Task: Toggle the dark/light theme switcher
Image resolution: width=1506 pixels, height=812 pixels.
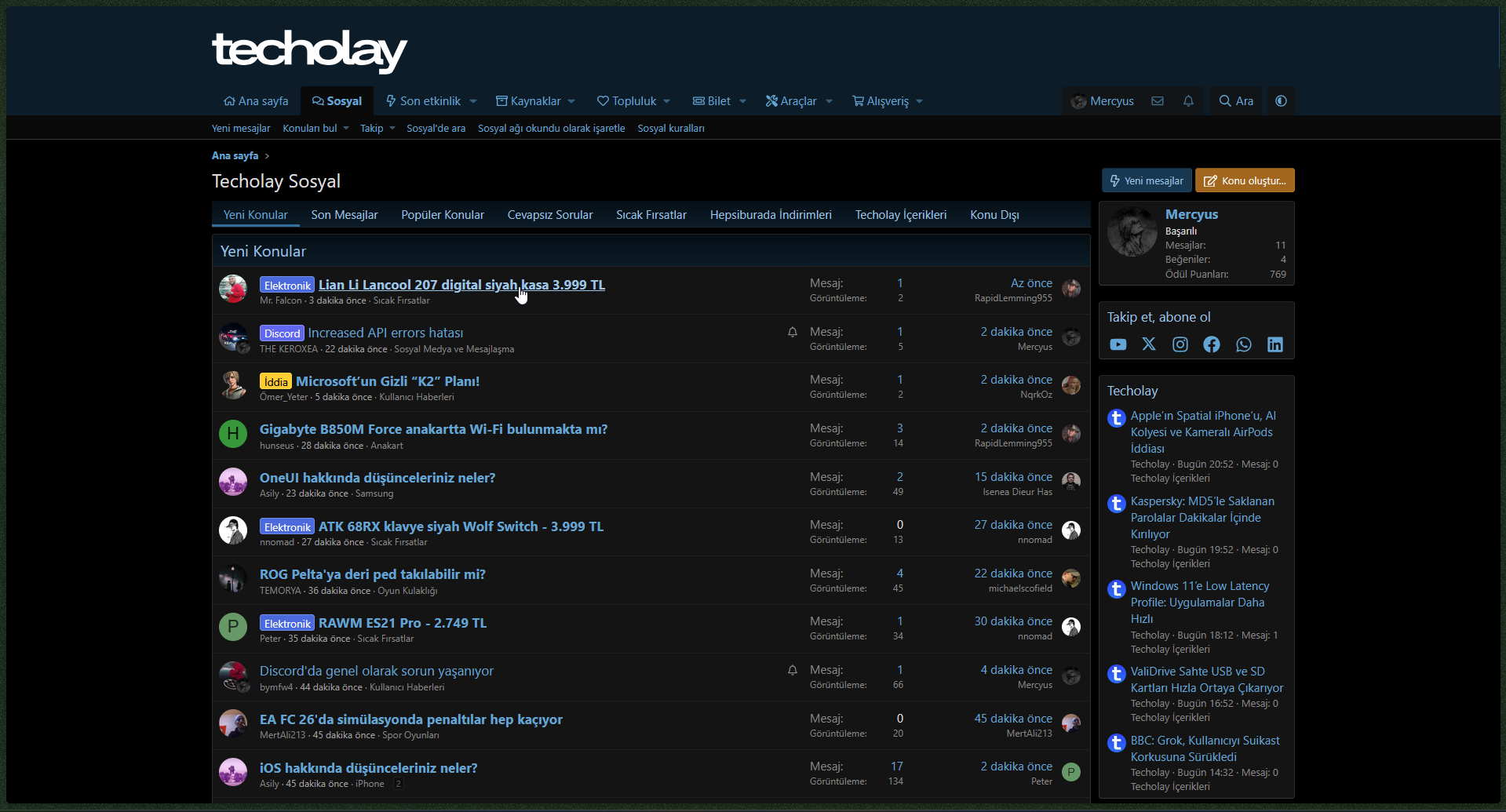Action: [x=1281, y=101]
